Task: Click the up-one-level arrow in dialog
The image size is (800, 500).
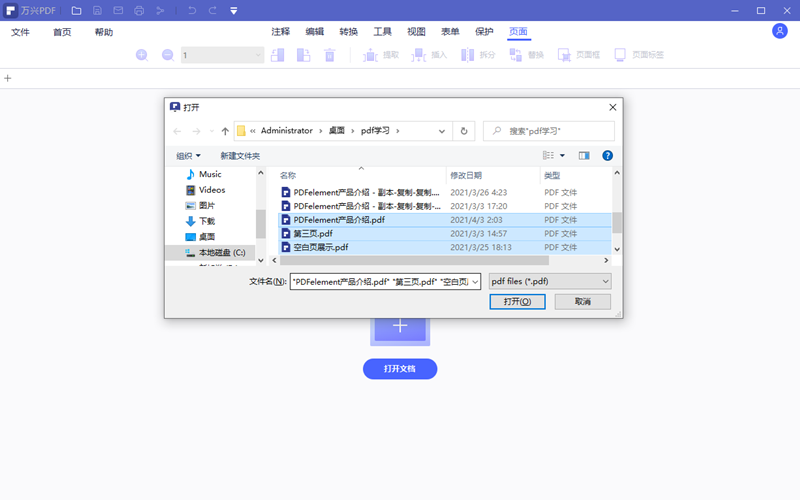Action: coord(224,131)
